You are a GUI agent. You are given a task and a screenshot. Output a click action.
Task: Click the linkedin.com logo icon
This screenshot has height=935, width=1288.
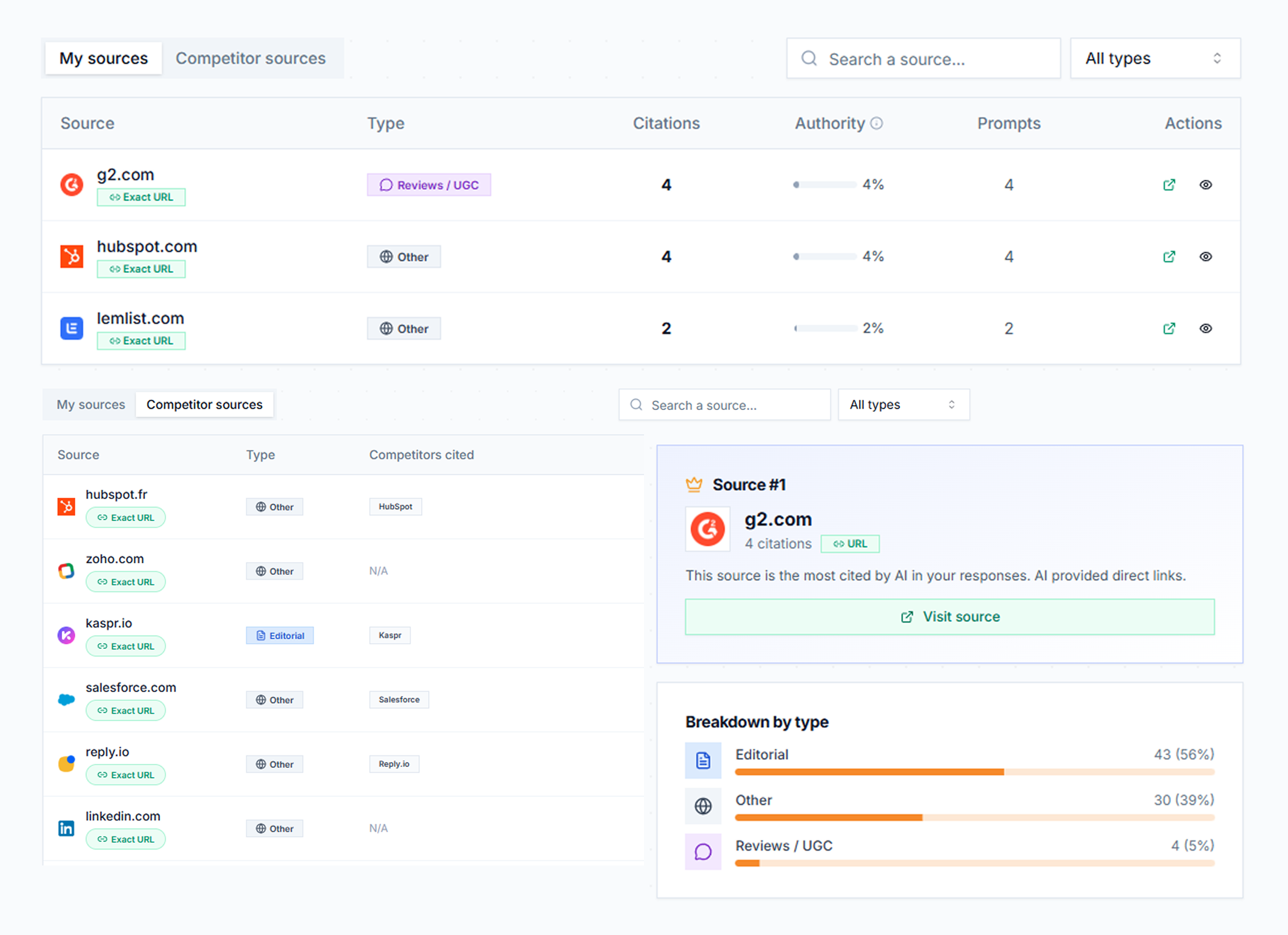[x=66, y=828]
